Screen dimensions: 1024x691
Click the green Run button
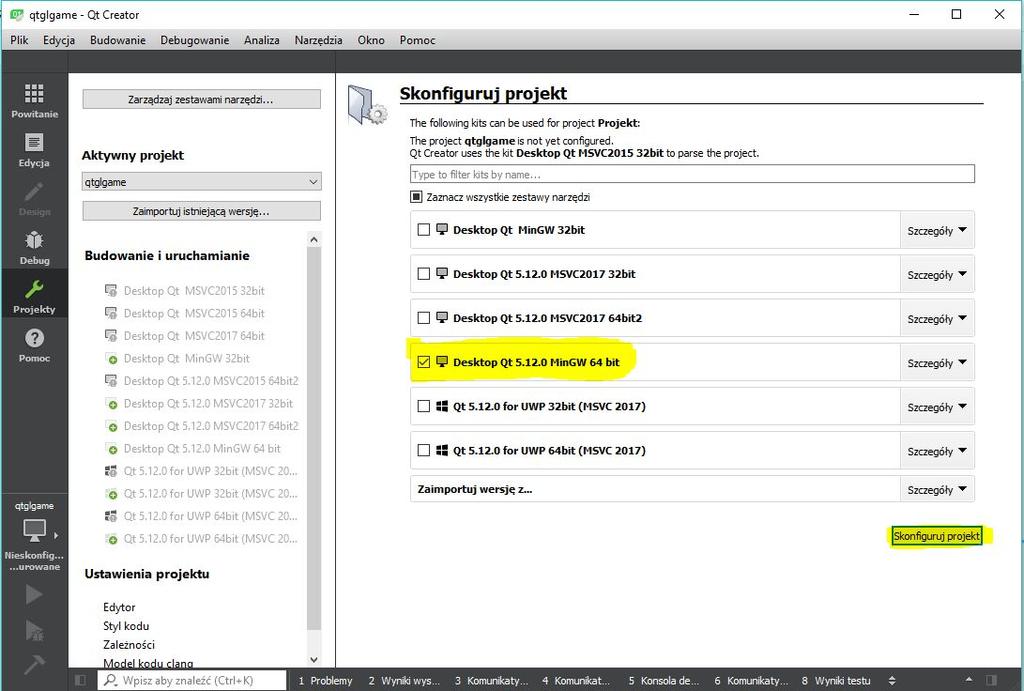(x=34, y=594)
